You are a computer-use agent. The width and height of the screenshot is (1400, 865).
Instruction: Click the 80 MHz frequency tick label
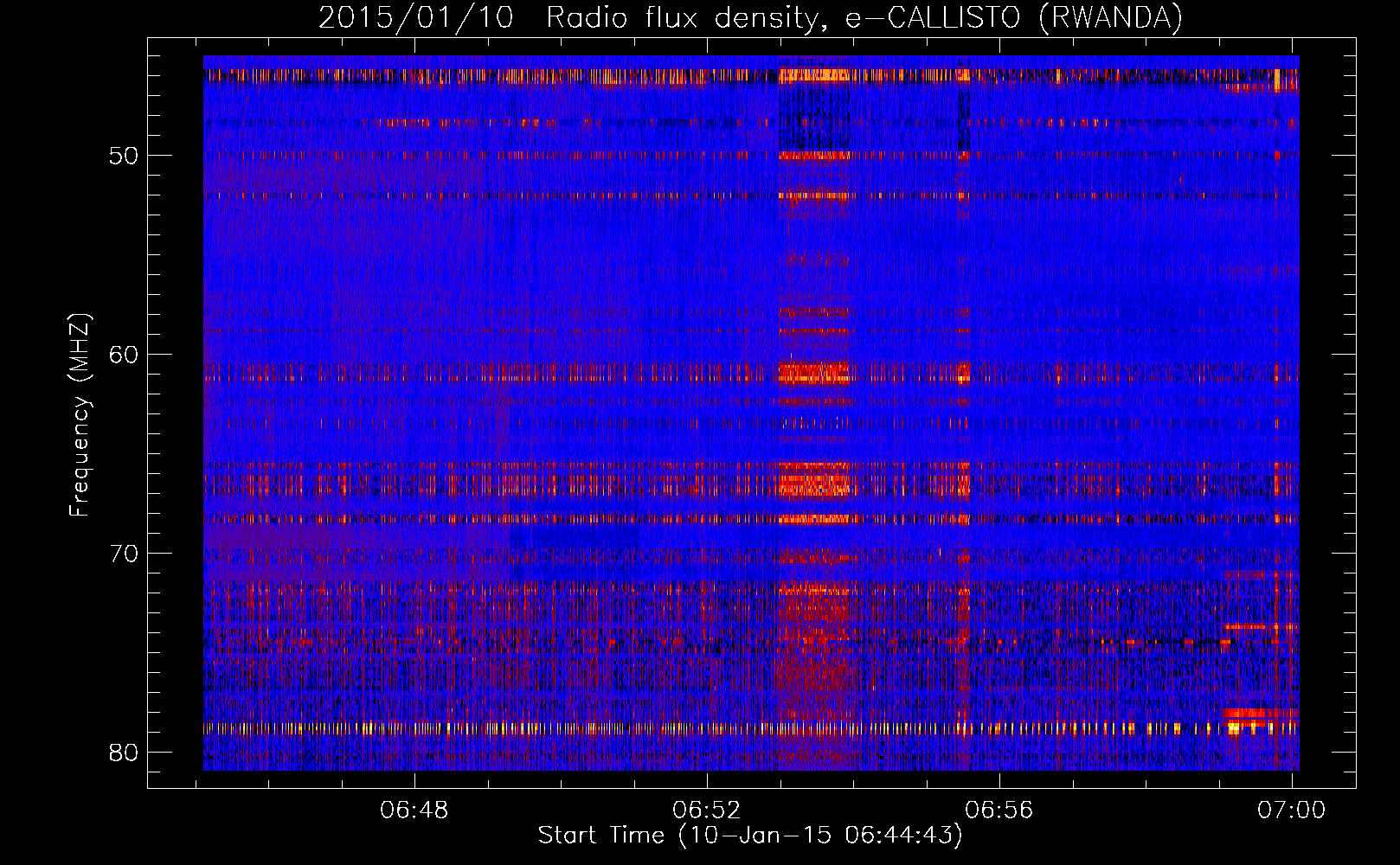(124, 752)
